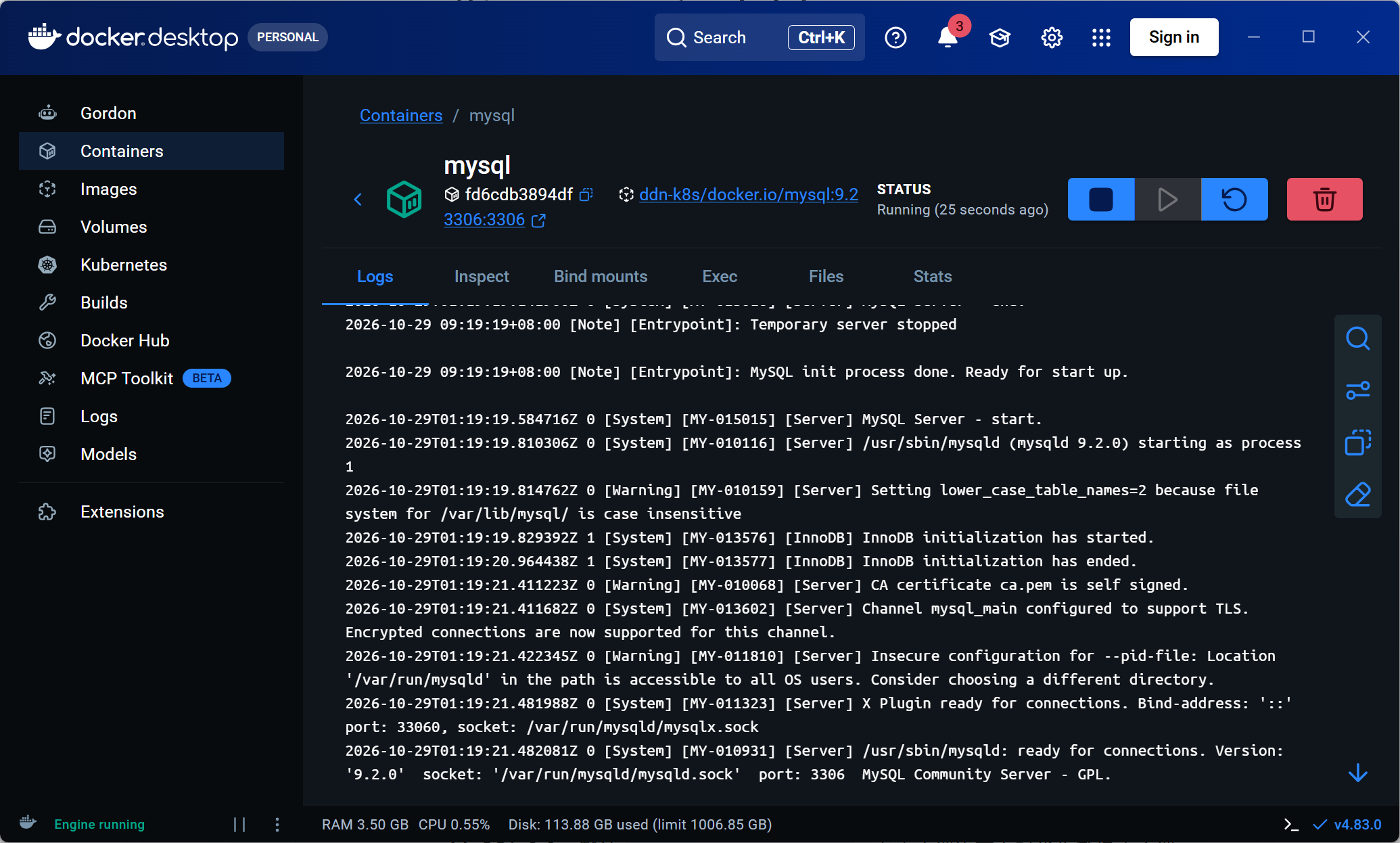This screenshot has width=1400, height=843.
Task: Open notifications bell with 3 alerts
Action: (x=948, y=37)
